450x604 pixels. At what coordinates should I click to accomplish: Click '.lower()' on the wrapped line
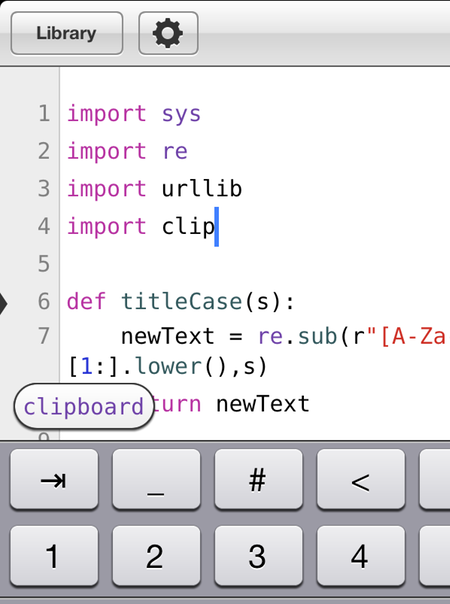[175, 366]
